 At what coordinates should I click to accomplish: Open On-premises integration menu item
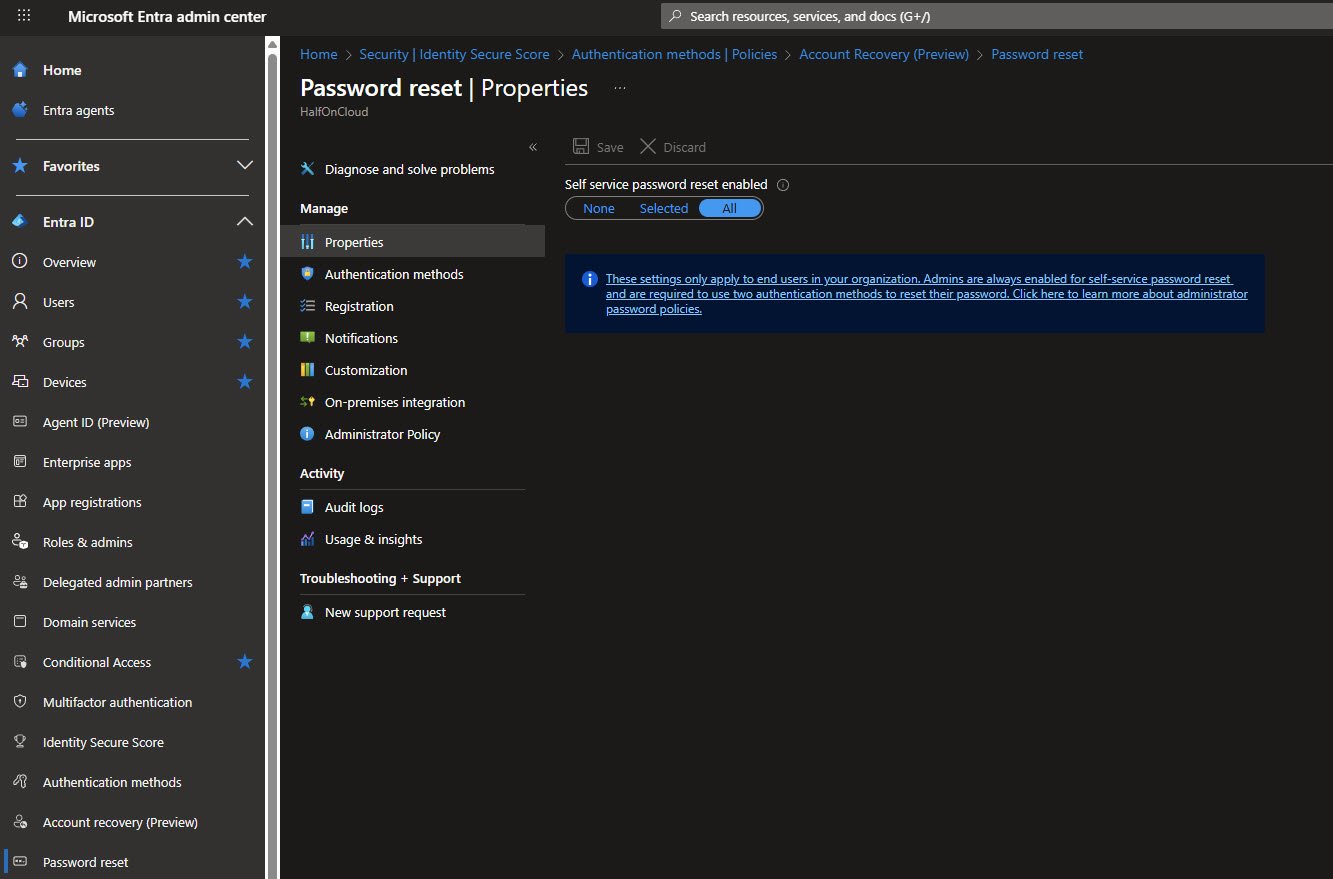click(x=394, y=402)
